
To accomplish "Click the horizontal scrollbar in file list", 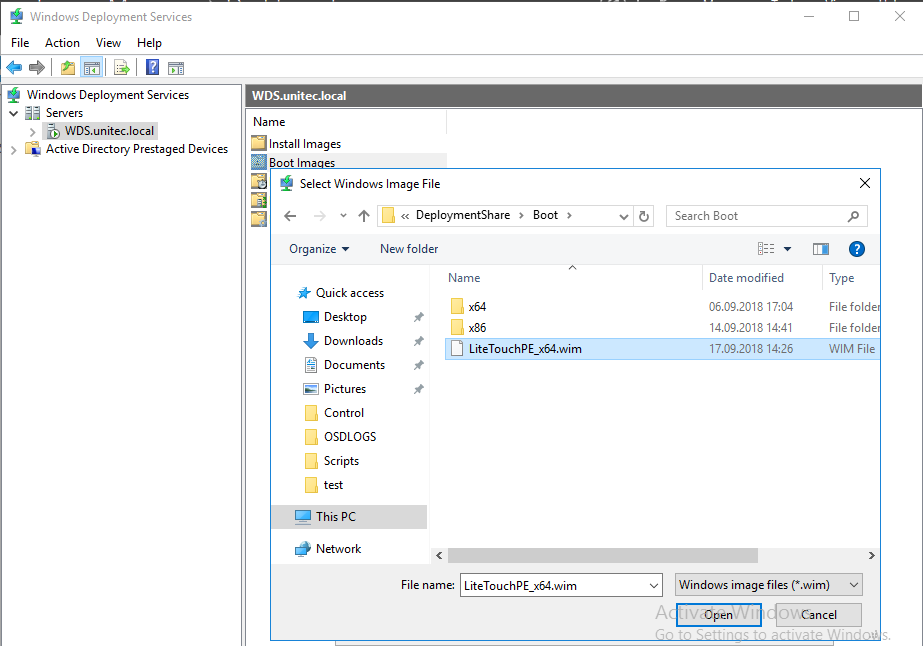I will 602,555.
